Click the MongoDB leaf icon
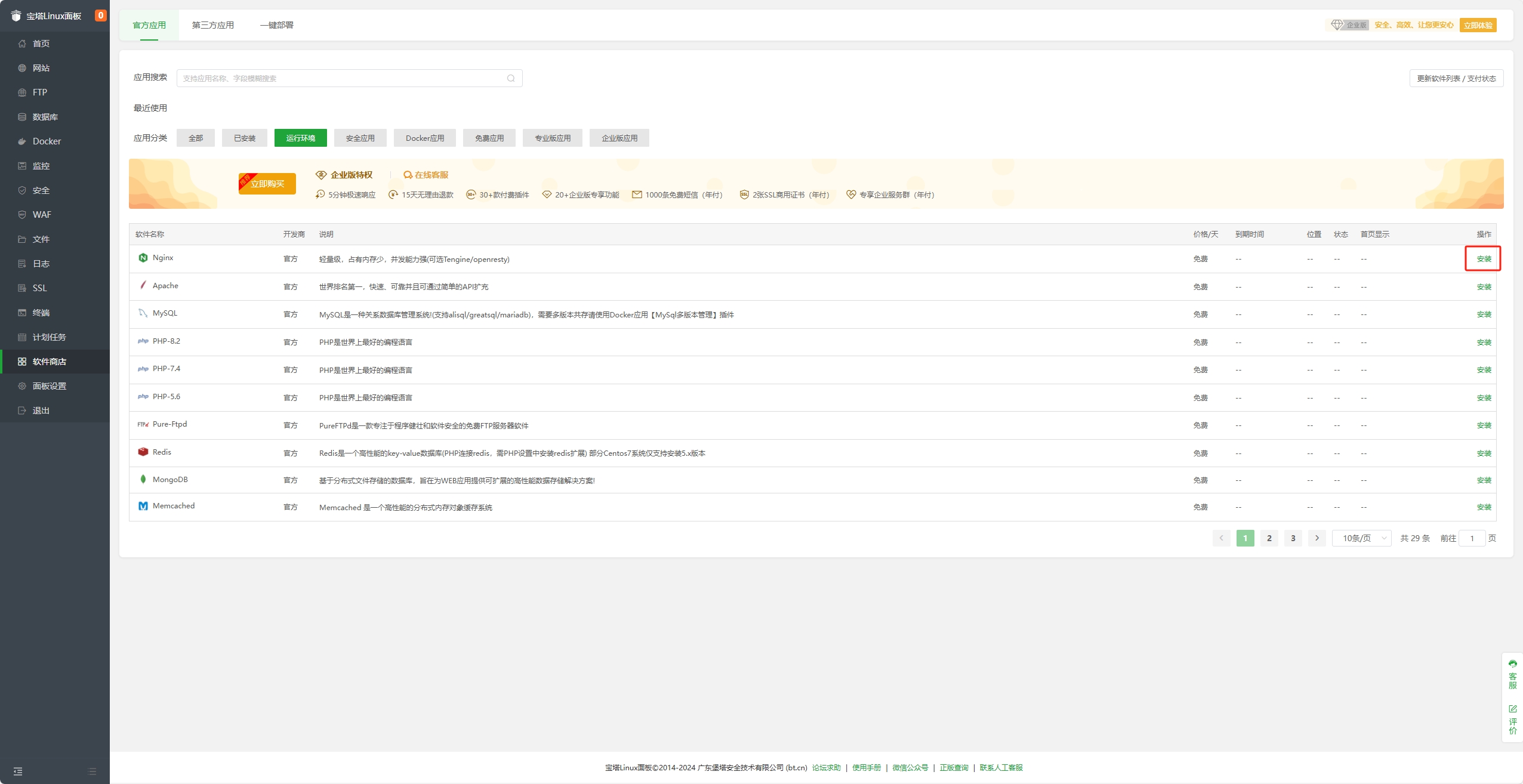The height and width of the screenshot is (784, 1523). [x=143, y=479]
